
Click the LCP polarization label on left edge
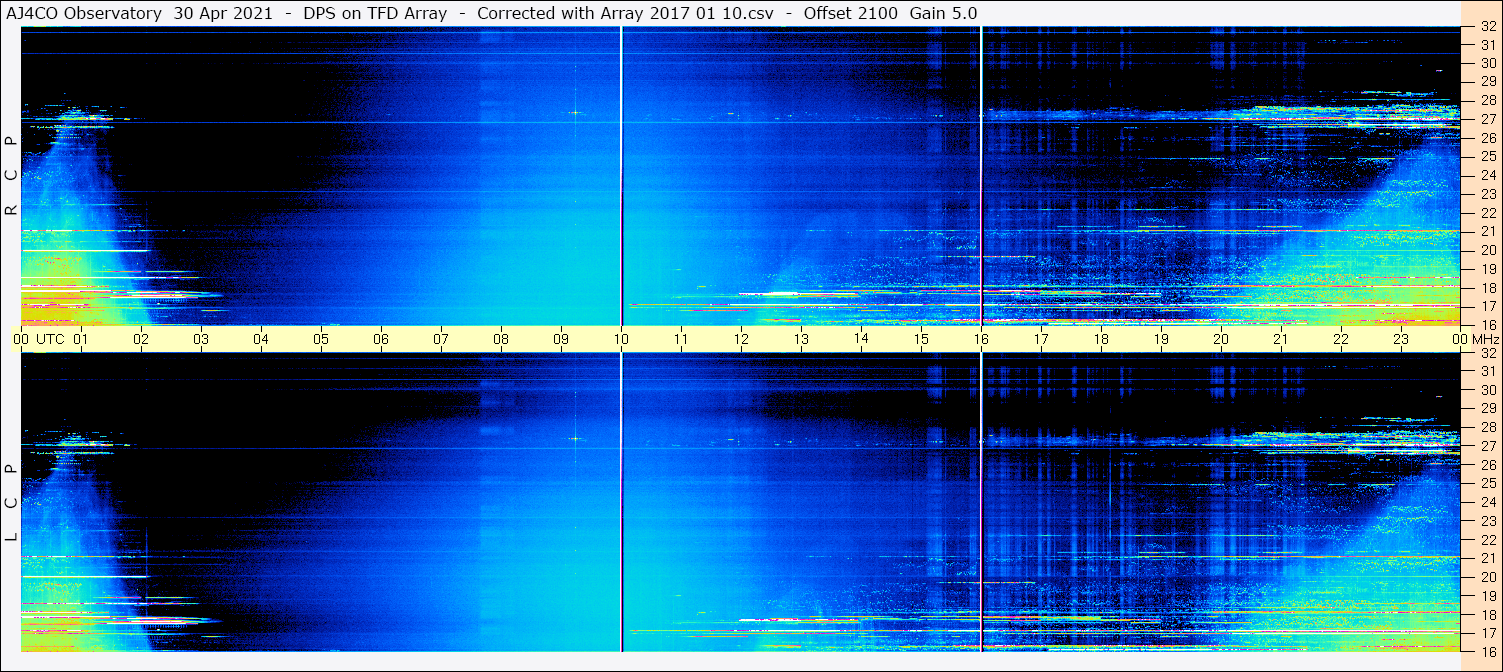[x=12, y=502]
